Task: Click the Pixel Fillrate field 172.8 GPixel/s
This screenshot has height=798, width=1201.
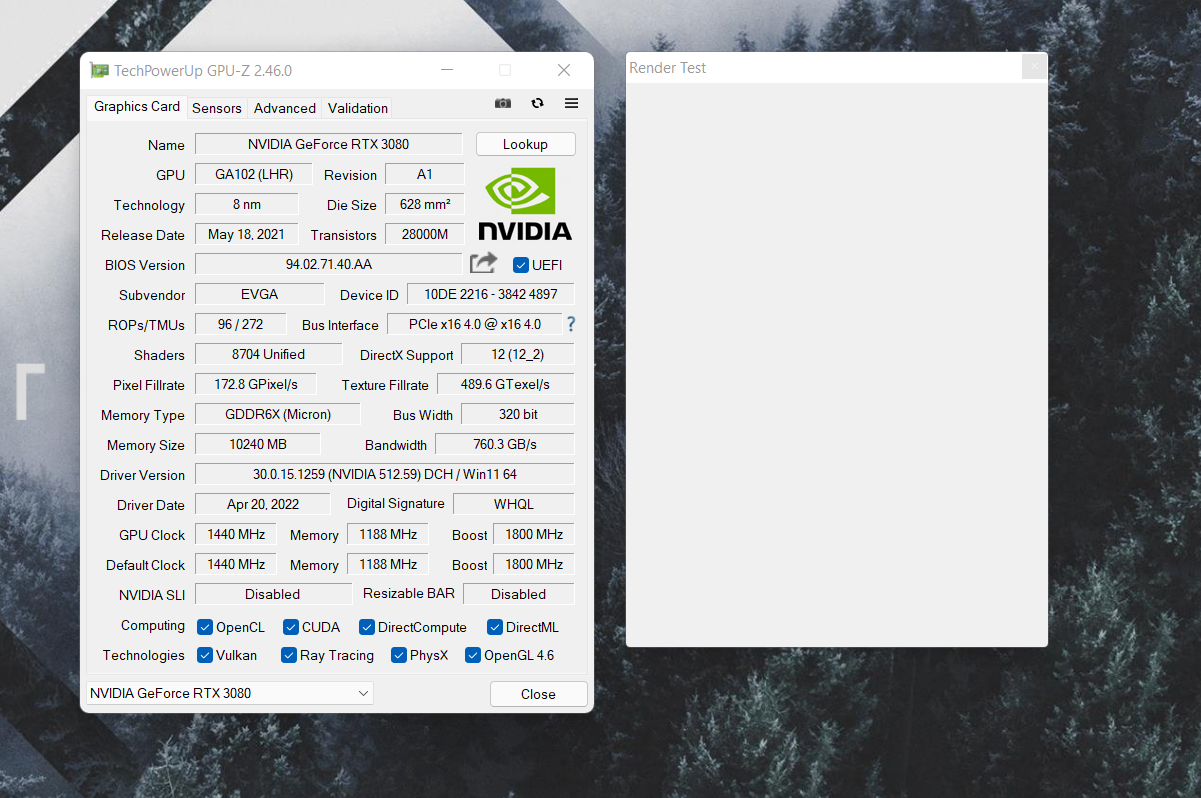Action: [x=256, y=384]
